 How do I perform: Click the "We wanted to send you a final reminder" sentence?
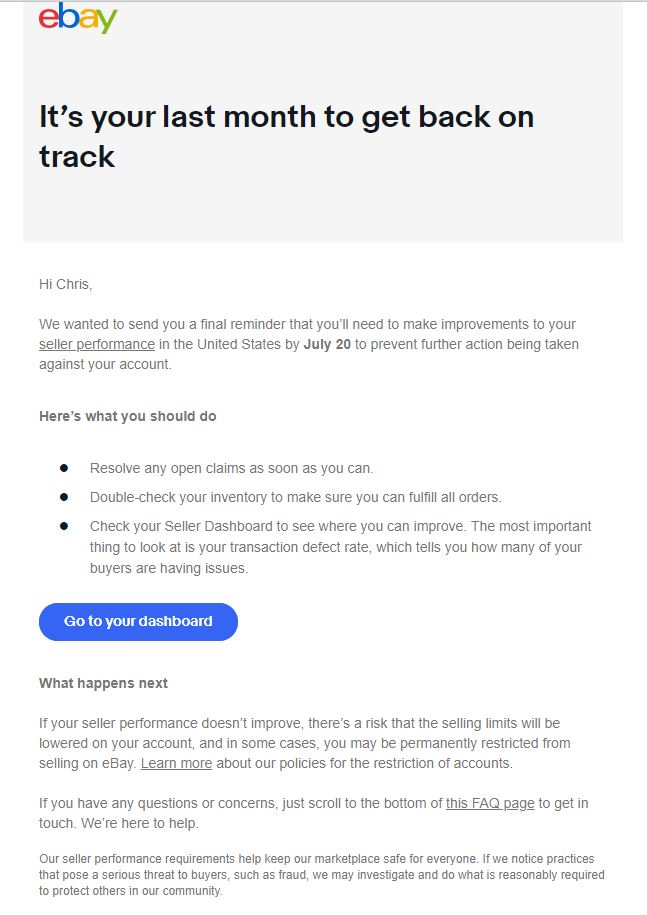[307, 325]
